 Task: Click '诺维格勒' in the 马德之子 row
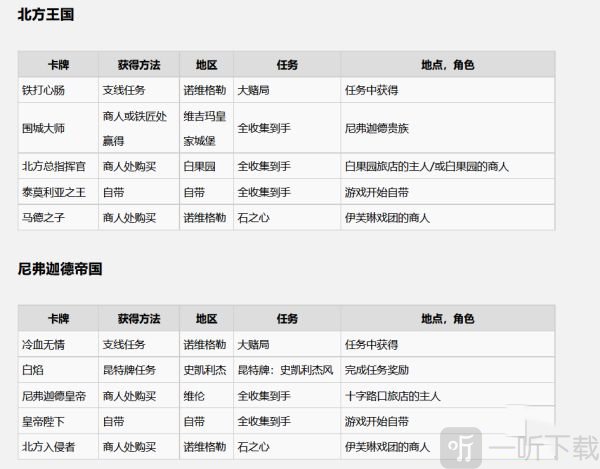tap(205, 218)
